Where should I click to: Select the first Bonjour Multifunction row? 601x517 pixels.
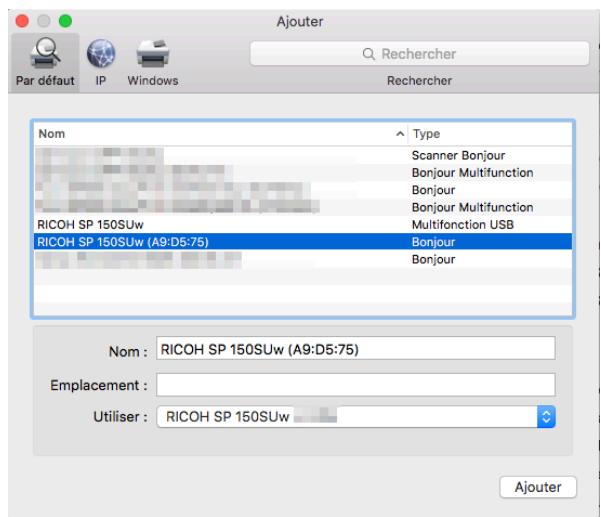click(303, 173)
